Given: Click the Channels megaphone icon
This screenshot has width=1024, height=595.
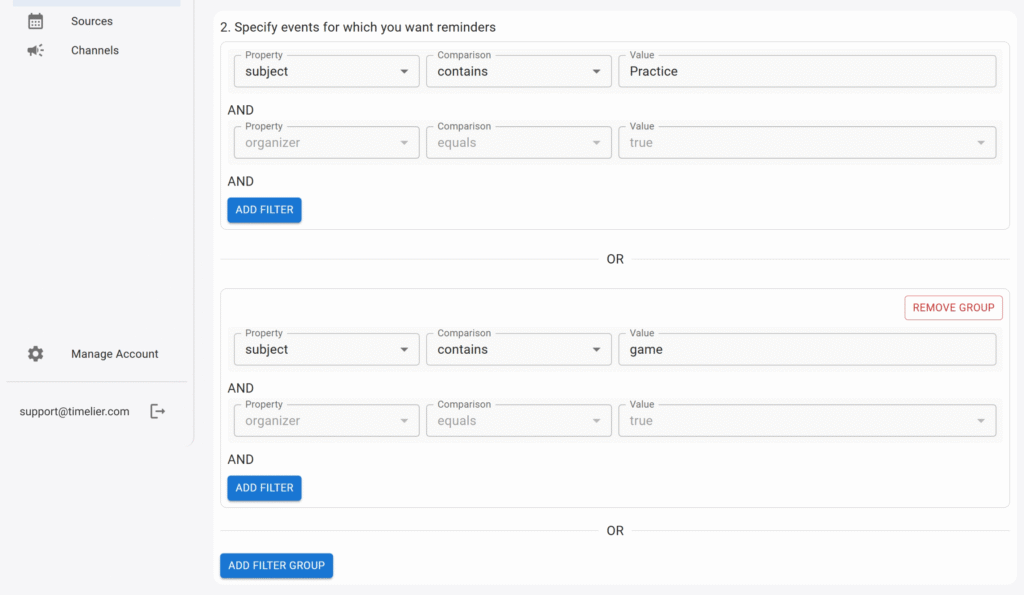Looking at the screenshot, I should [x=36, y=50].
